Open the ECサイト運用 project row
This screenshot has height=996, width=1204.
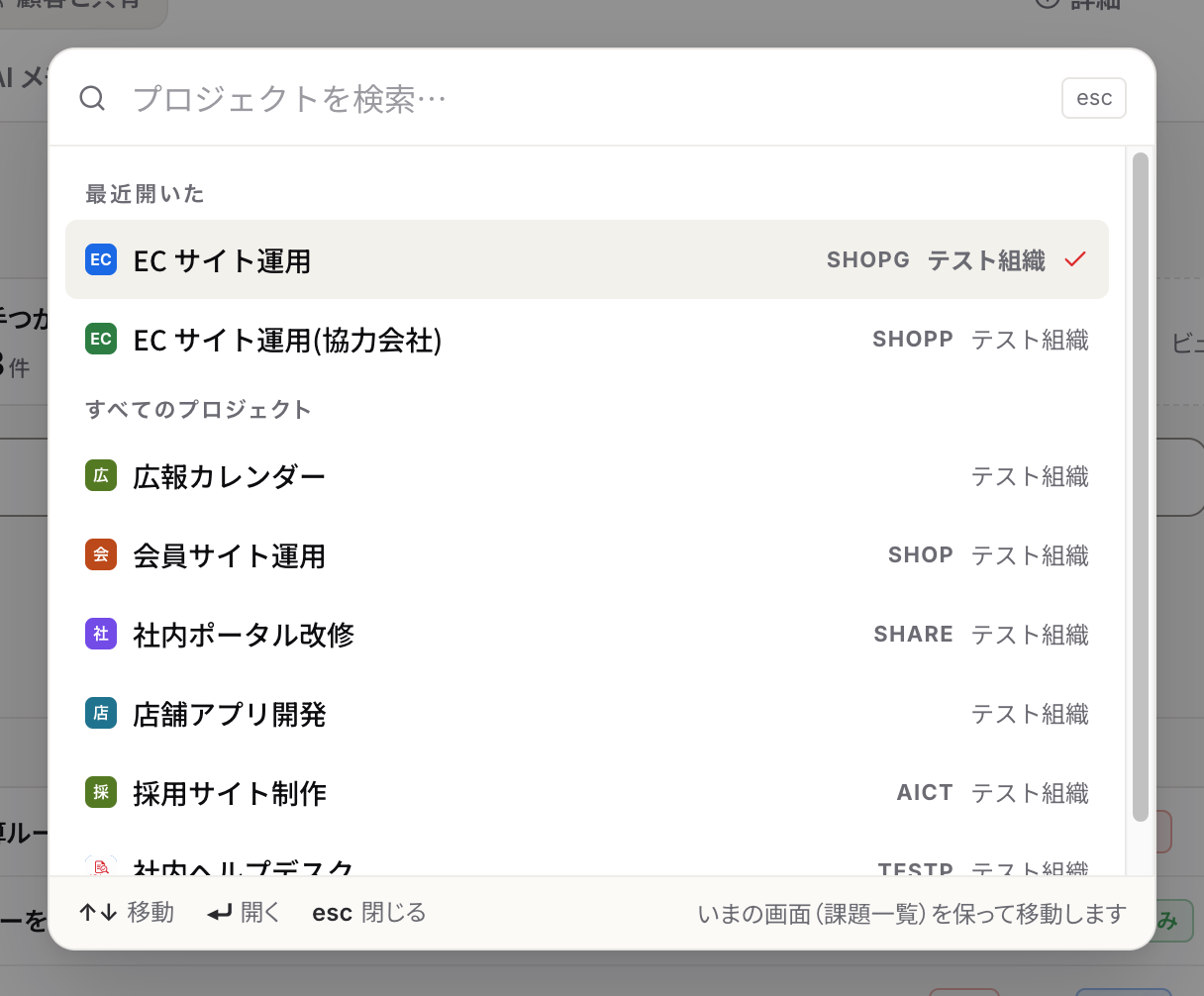(587, 259)
